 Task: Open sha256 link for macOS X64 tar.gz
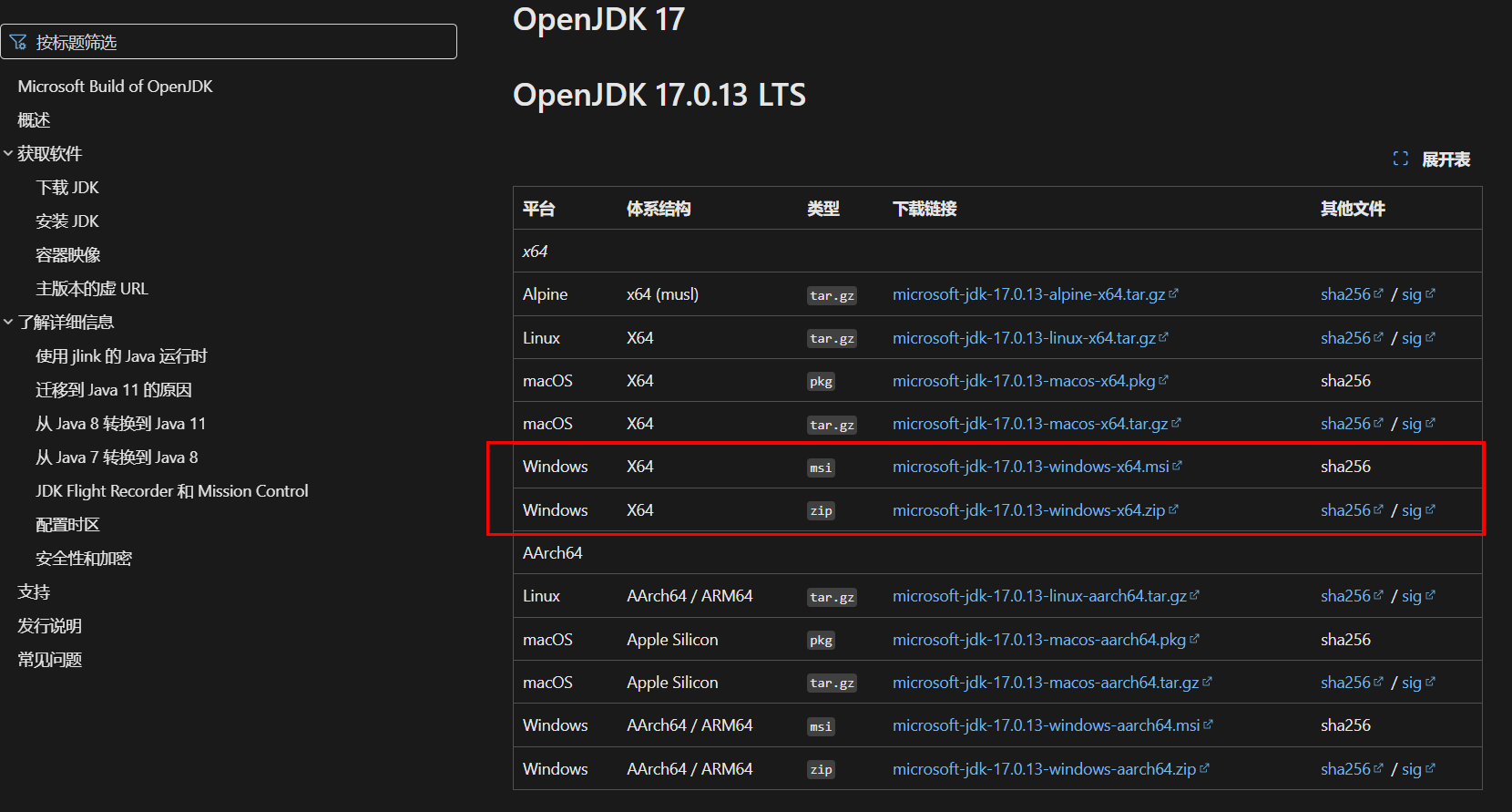(1352, 423)
